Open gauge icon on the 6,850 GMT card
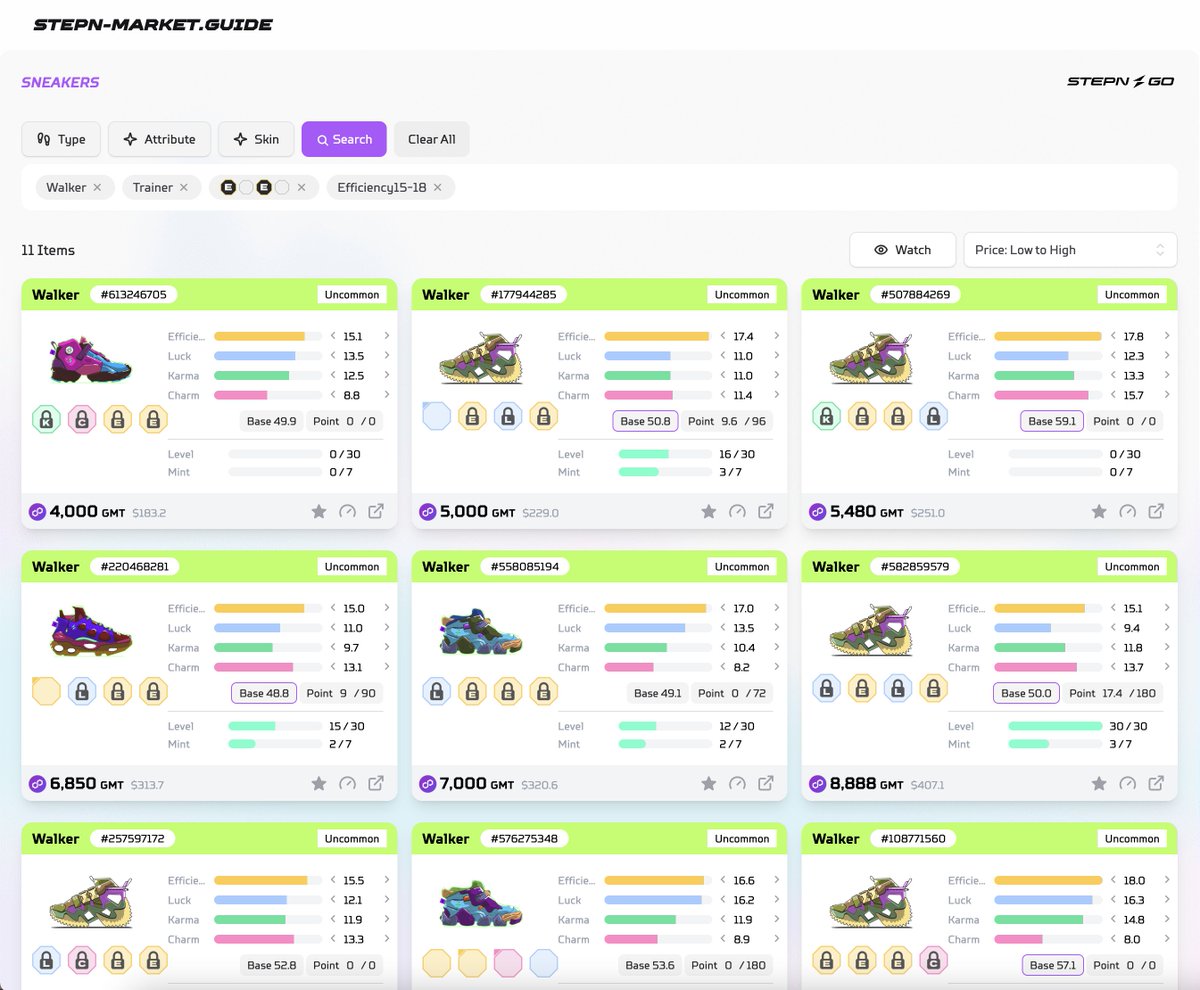1200x990 pixels. click(347, 784)
